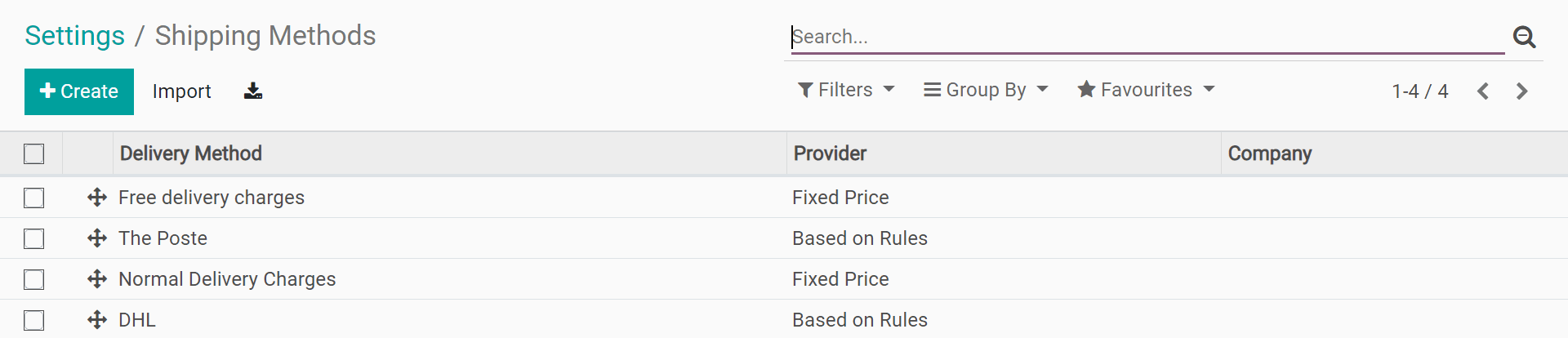
Task: Click the search magnifier icon
Action: [1524, 37]
